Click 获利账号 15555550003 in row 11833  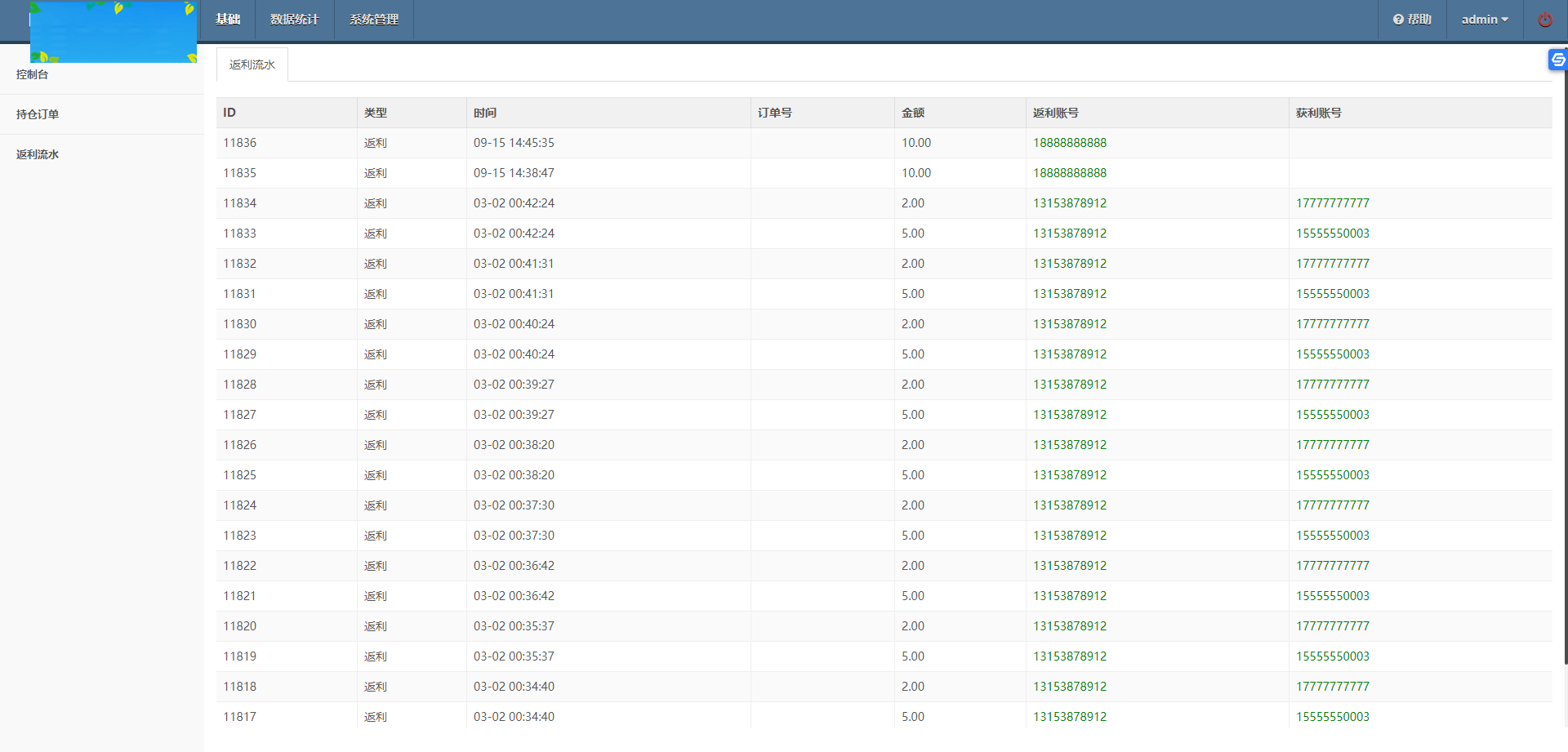pyautogui.click(x=1332, y=234)
